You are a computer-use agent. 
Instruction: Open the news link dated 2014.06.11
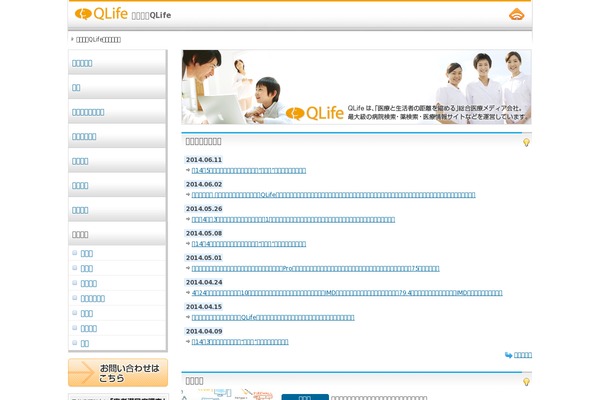(249, 171)
